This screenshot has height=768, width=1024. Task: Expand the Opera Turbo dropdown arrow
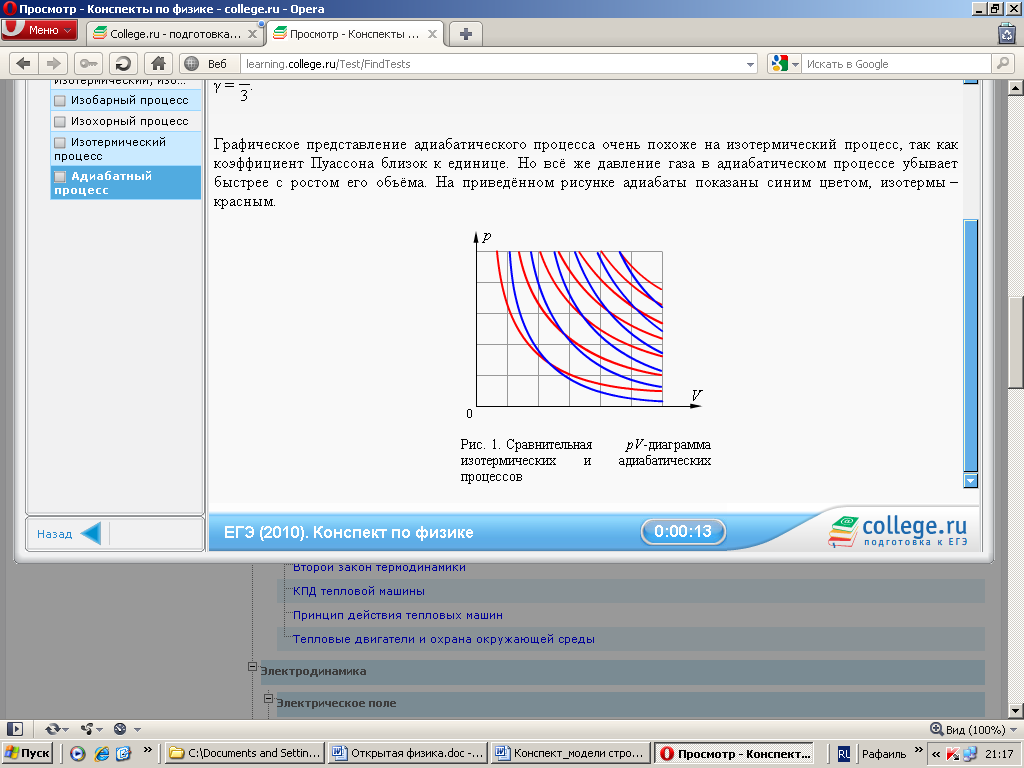pos(137,729)
